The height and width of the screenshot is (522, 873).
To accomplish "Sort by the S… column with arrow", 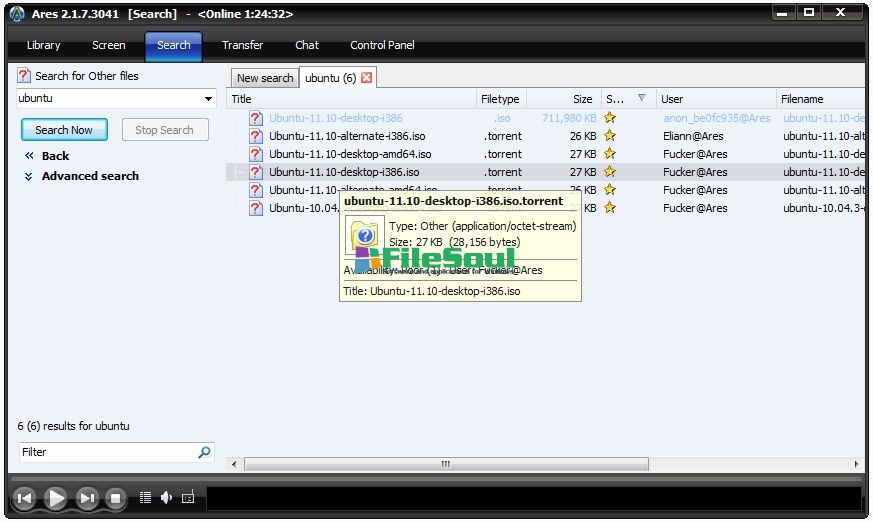I will (x=627, y=99).
